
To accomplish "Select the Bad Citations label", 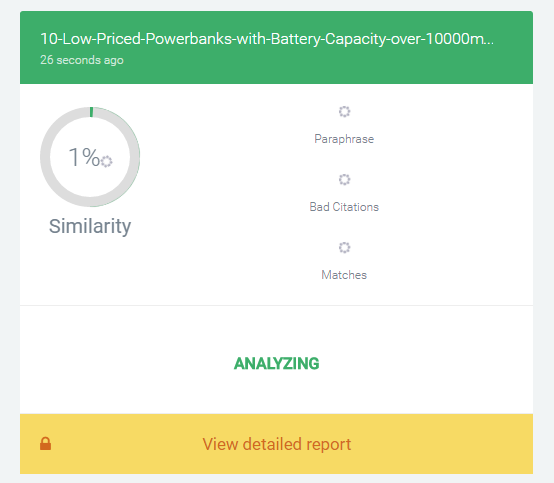I will pos(344,207).
